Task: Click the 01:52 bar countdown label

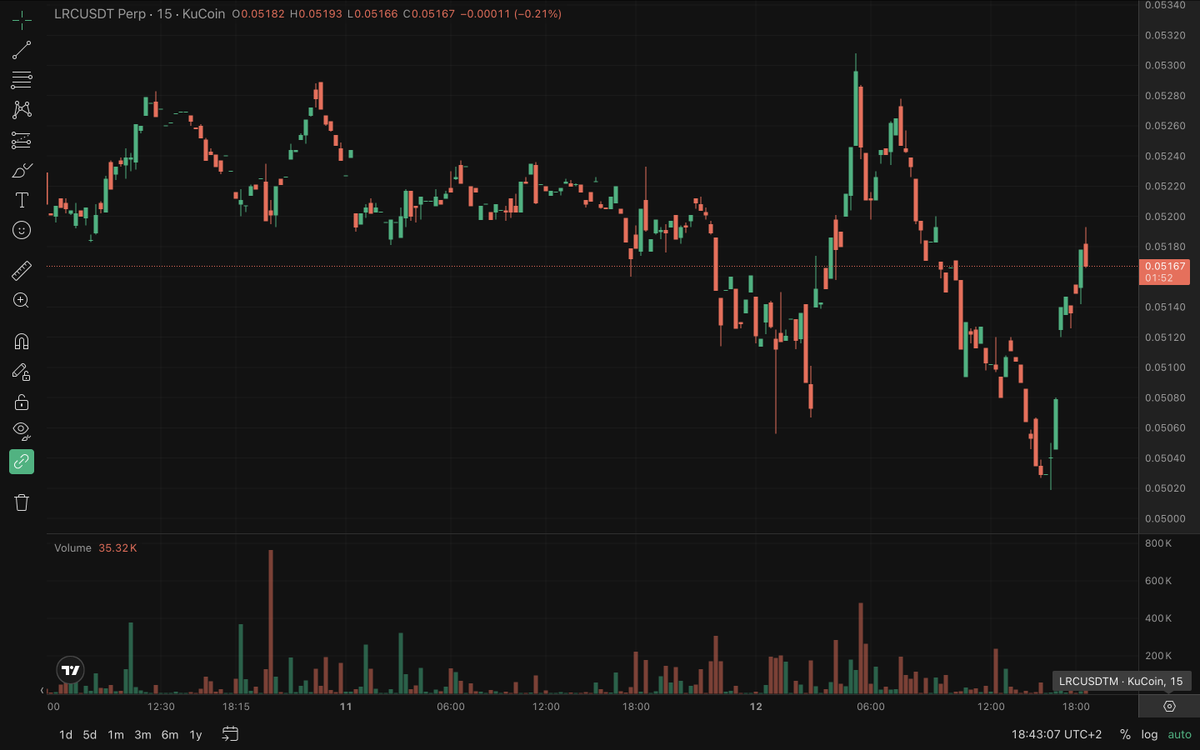Action: pos(1158,278)
